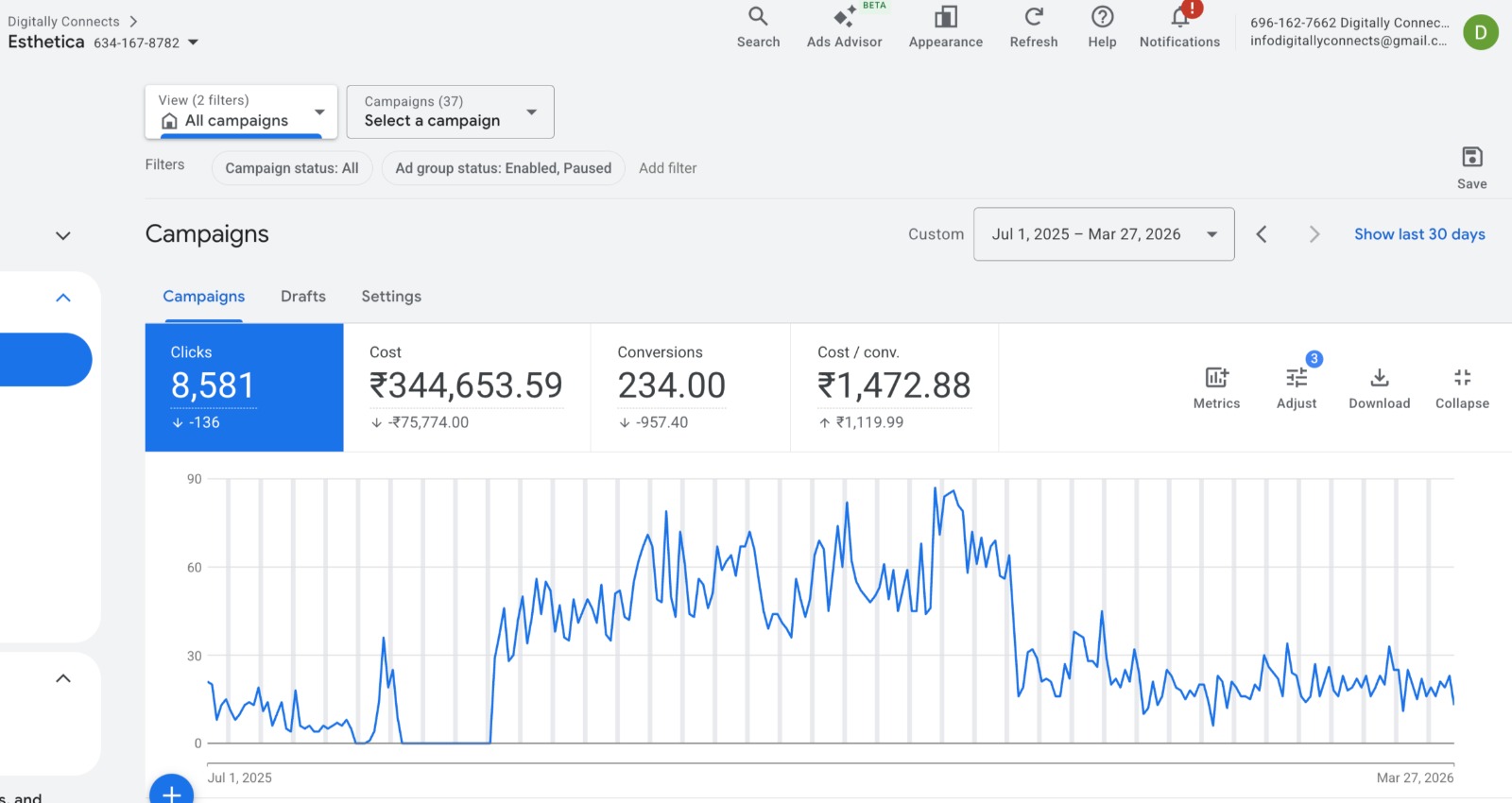Open the Help menu
This screenshot has width=1512, height=803.
[x=1102, y=26]
